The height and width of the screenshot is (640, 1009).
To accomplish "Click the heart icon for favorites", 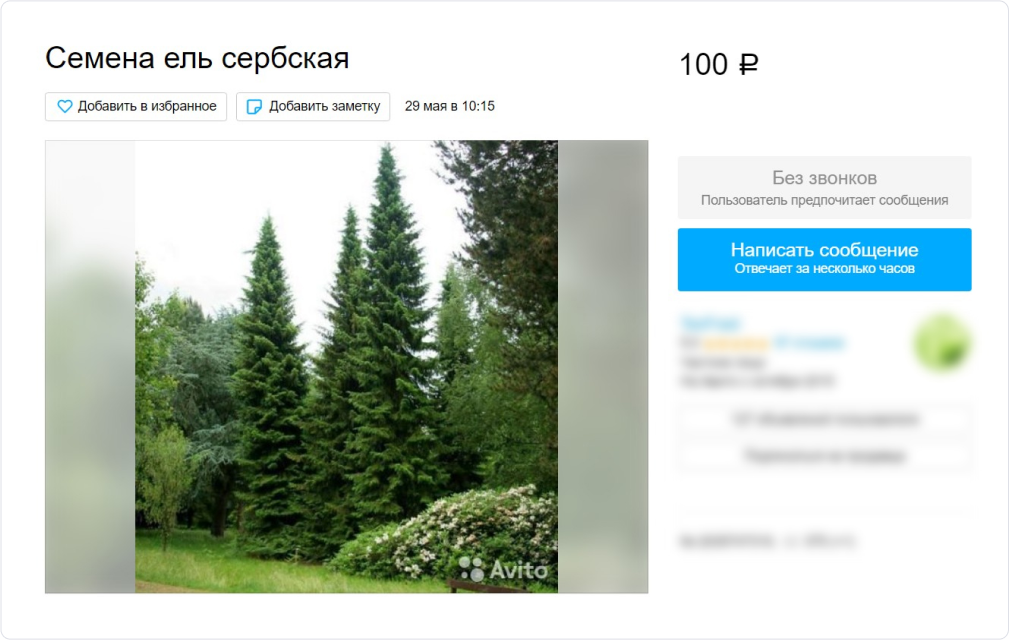I will [x=64, y=106].
